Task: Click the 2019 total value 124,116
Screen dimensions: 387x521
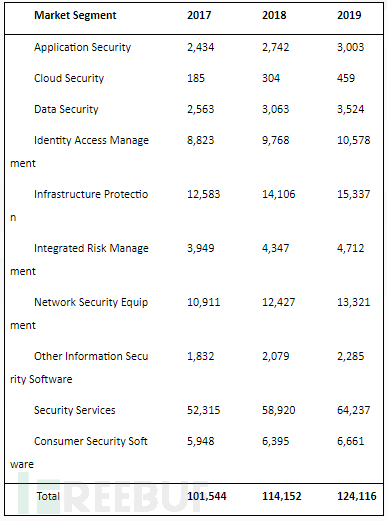Action: point(357,496)
